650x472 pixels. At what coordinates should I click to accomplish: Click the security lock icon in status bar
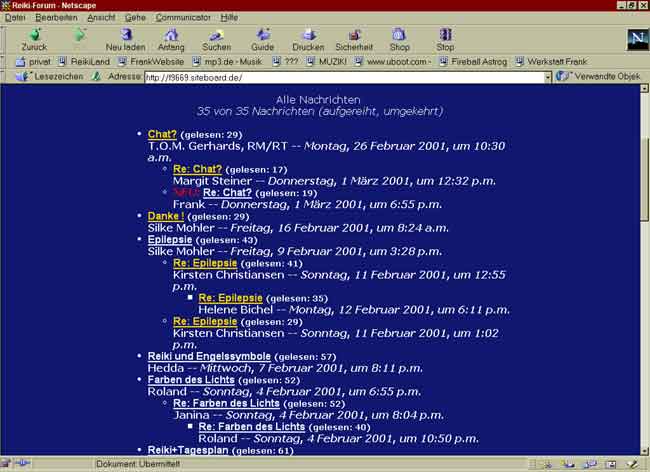pos(6,464)
